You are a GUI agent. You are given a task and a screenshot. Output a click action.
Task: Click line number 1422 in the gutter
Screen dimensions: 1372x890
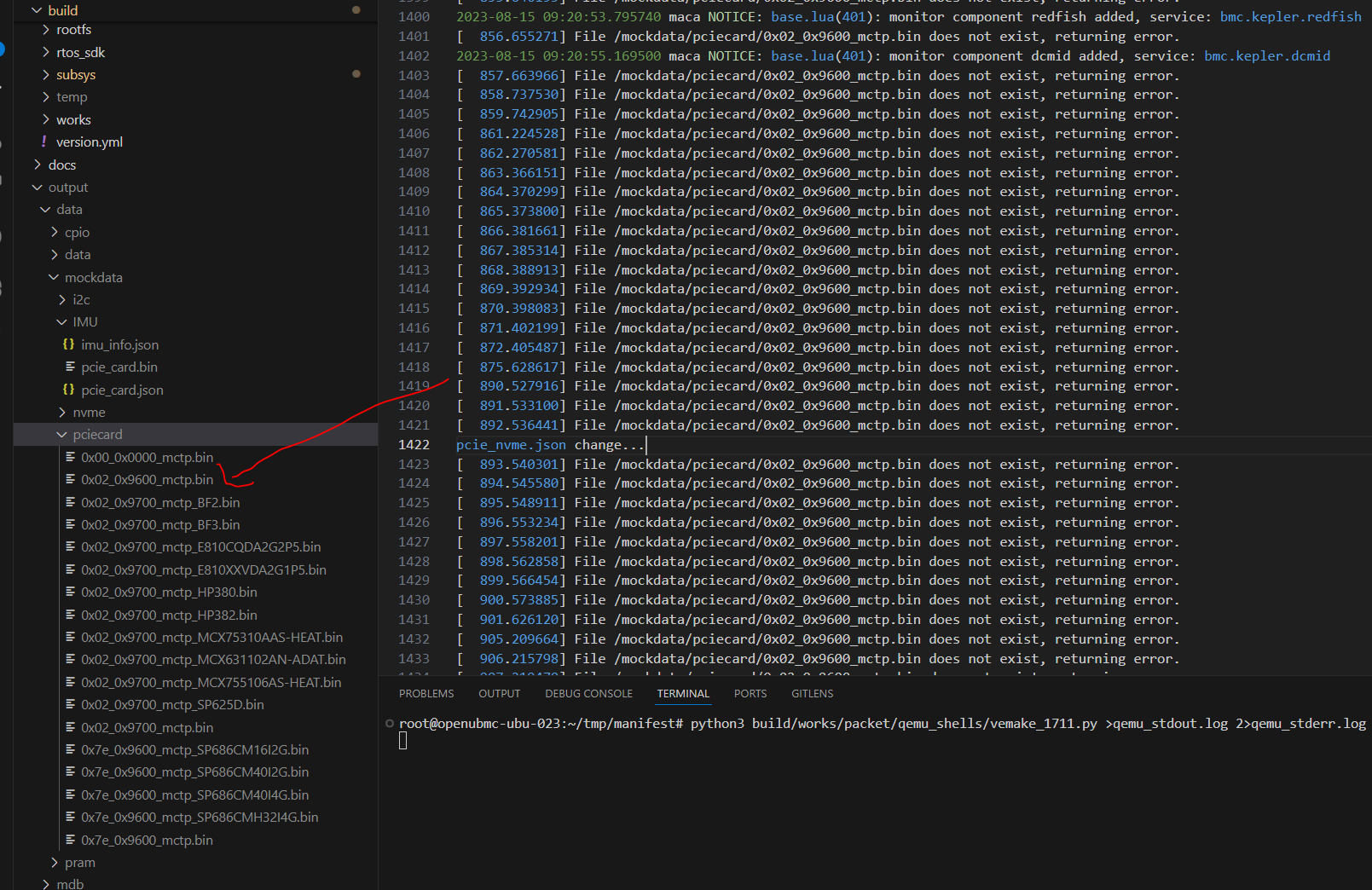(x=414, y=445)
